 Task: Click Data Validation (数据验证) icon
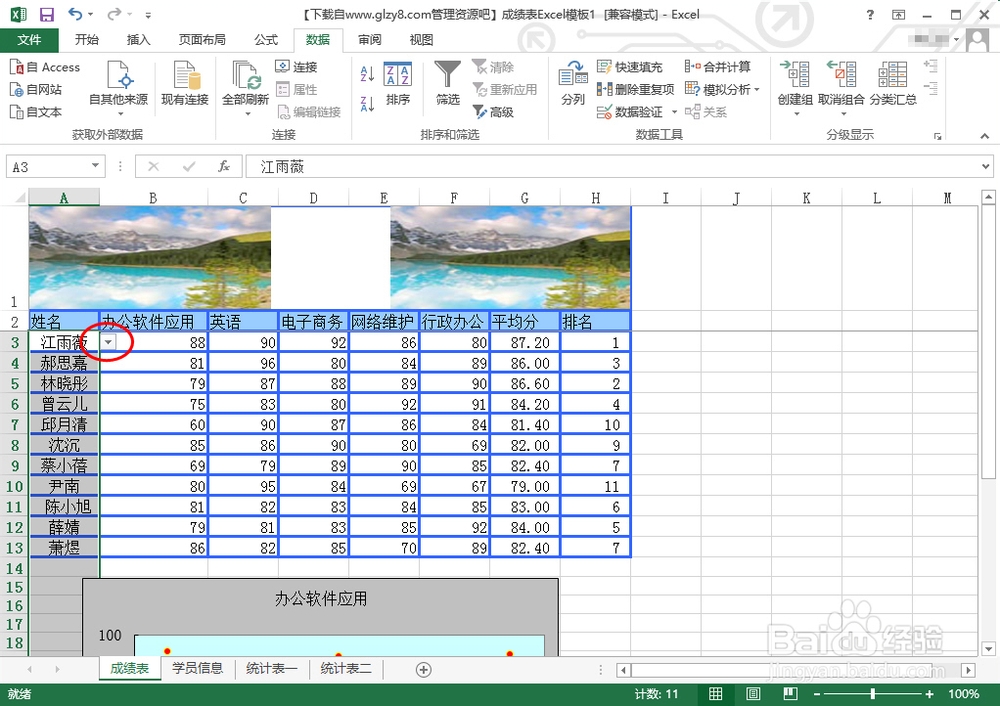tap(604, 112)
